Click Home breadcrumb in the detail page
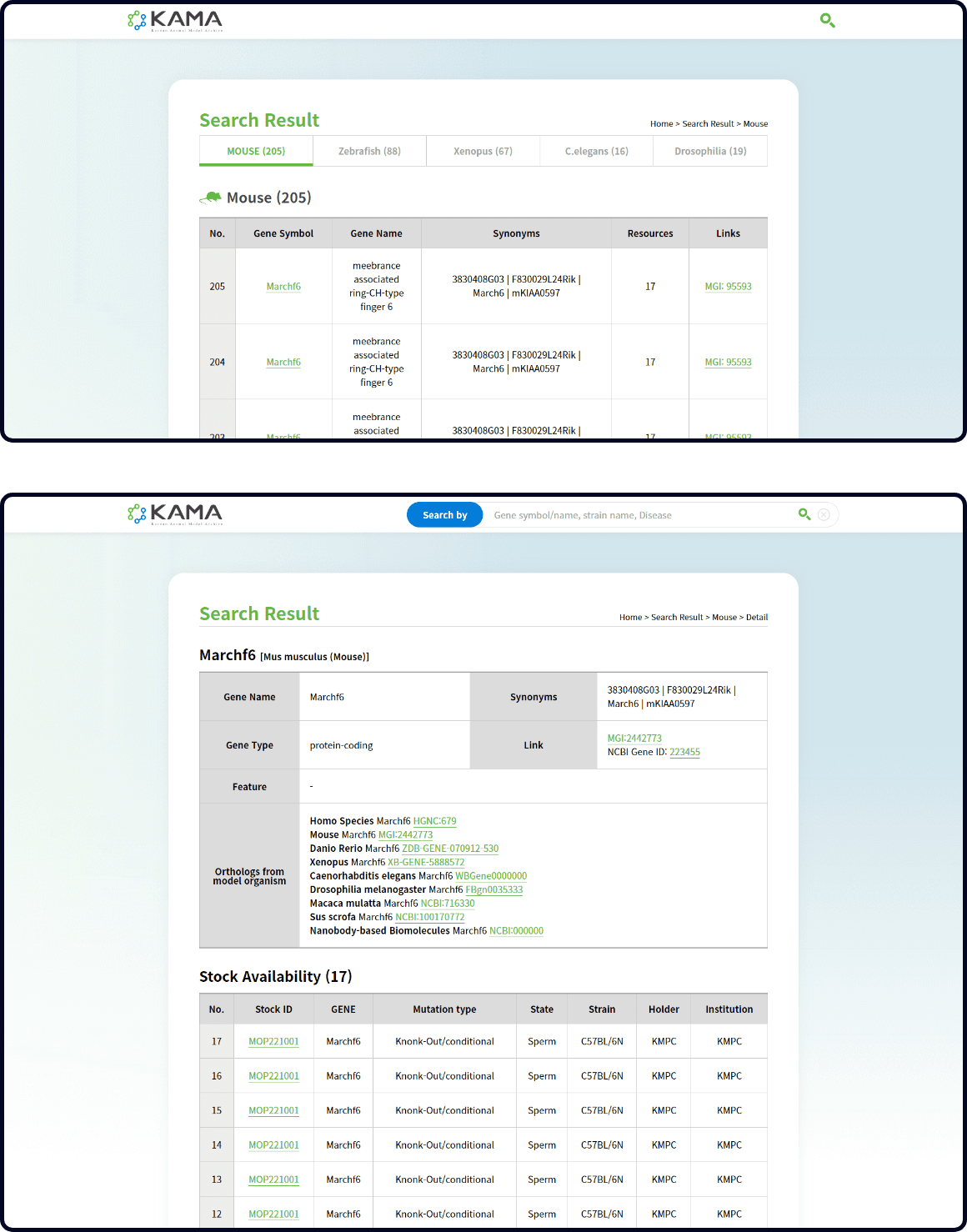Viewport: 967px width, 1232px height. click(630, 617)
